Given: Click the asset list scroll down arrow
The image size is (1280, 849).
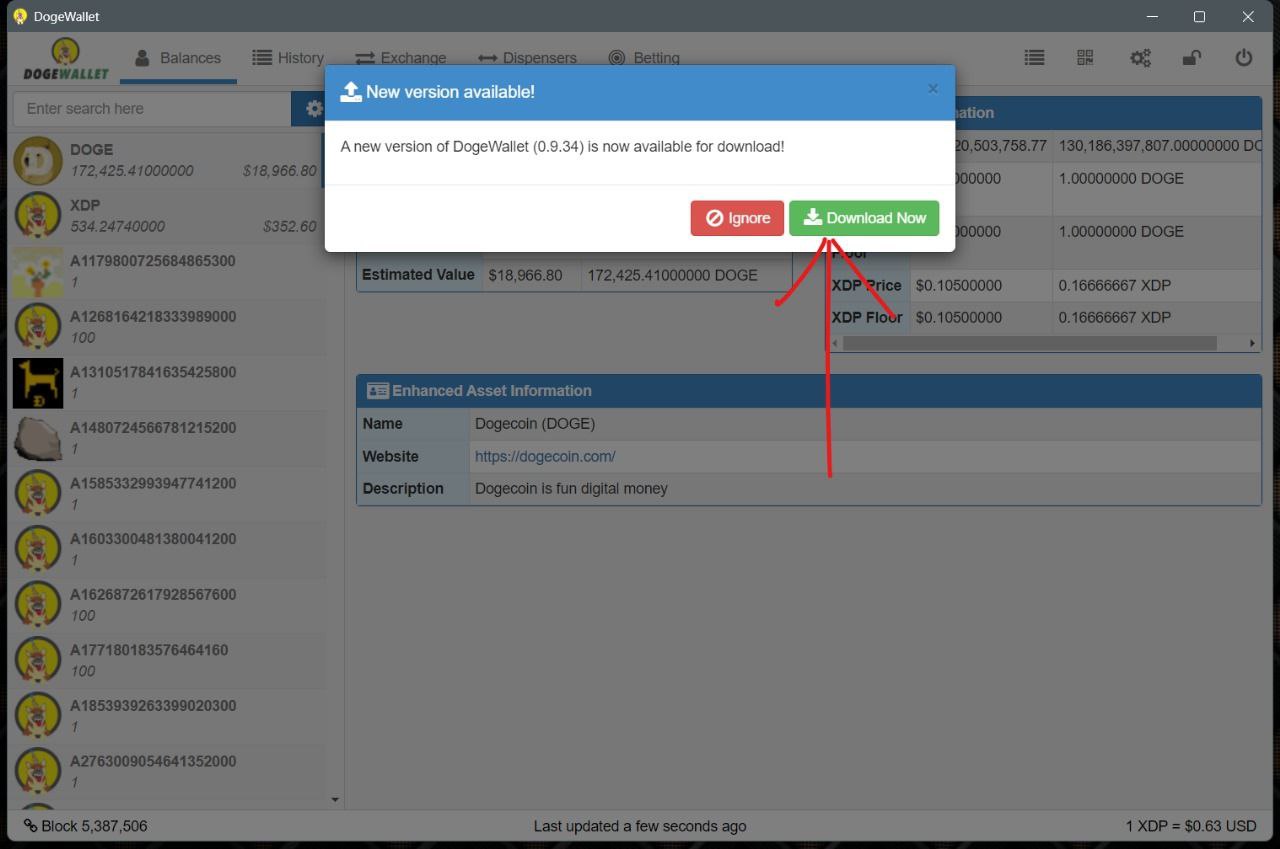Looking at the screenshot, I should pos(335,800).
